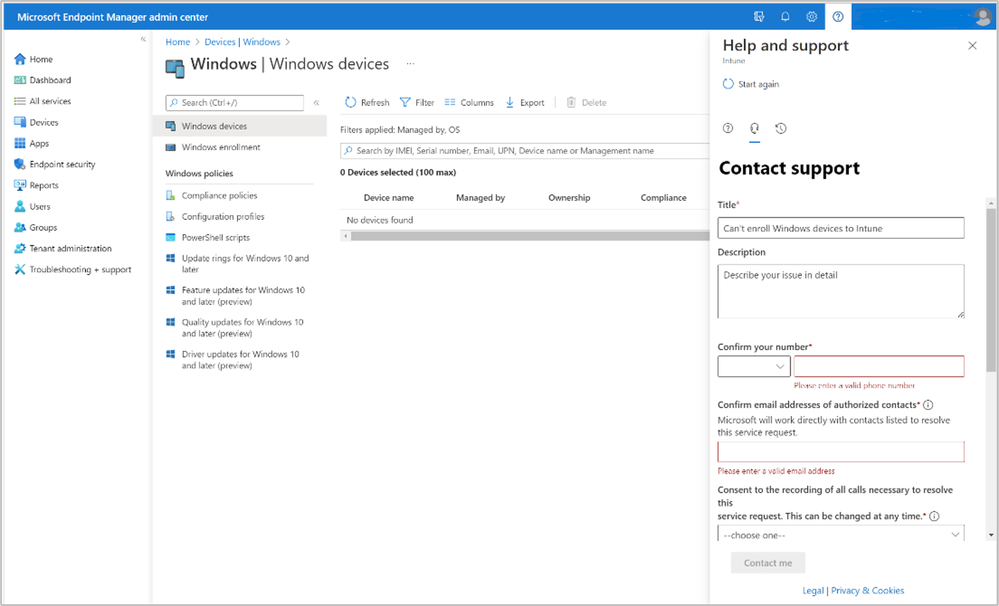Click the blade Search (Ctrl+/) box
The width and height of the screenshot is (999, 606).
pyautogui.click(x=234, y=103)
